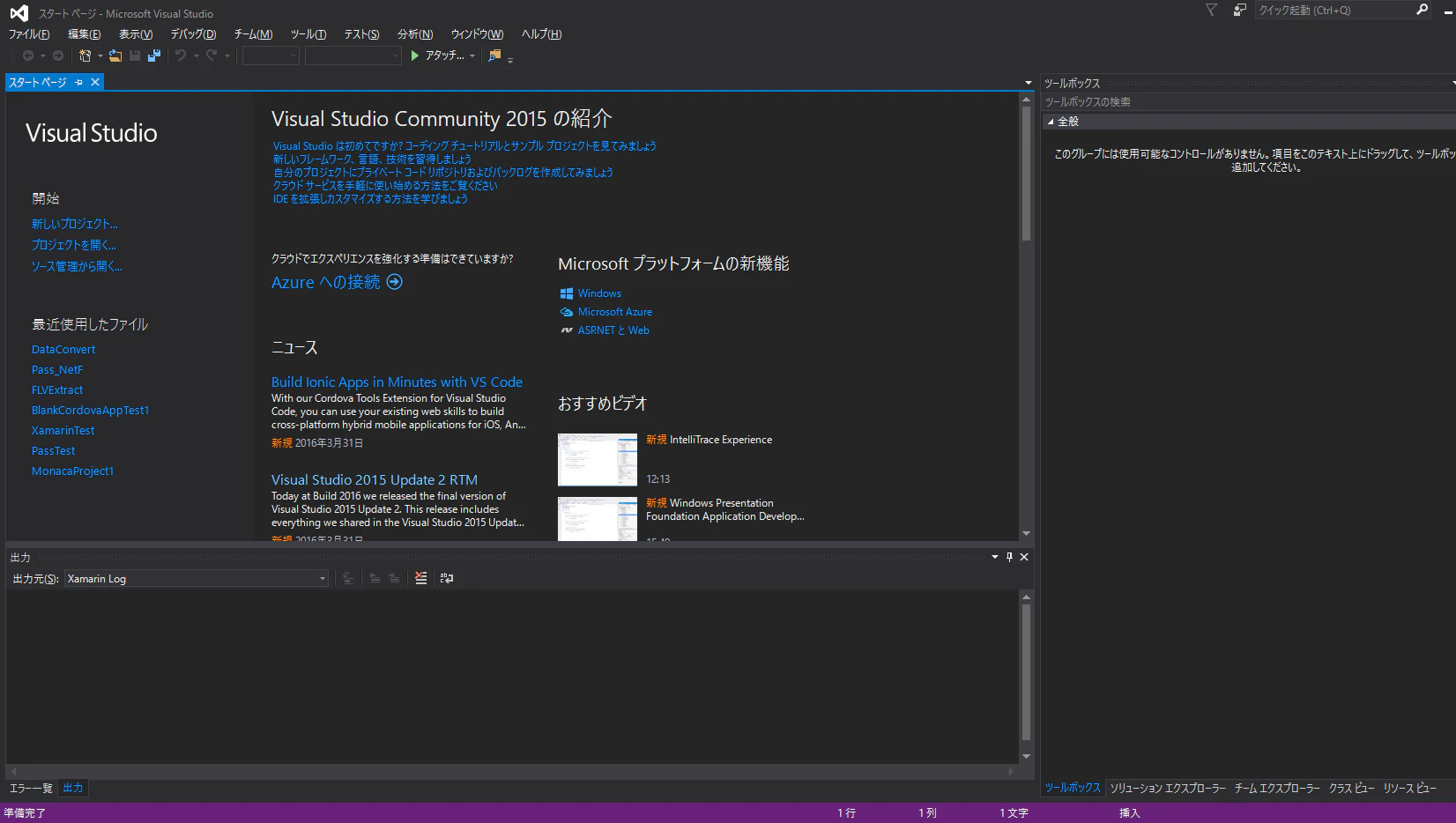The height and width of the screenshot is (823, 1456).
Task: Go to next message in output toolbar
Action: (x=394, y=578)
